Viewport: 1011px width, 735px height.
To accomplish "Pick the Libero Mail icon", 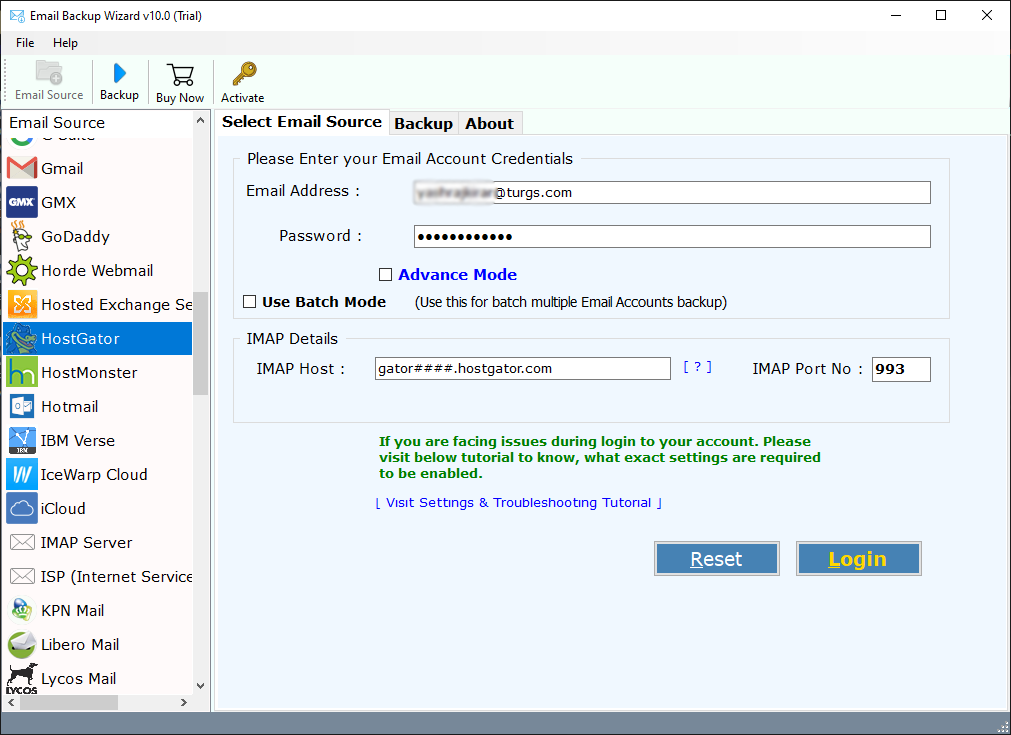I will tap(22, 644).
